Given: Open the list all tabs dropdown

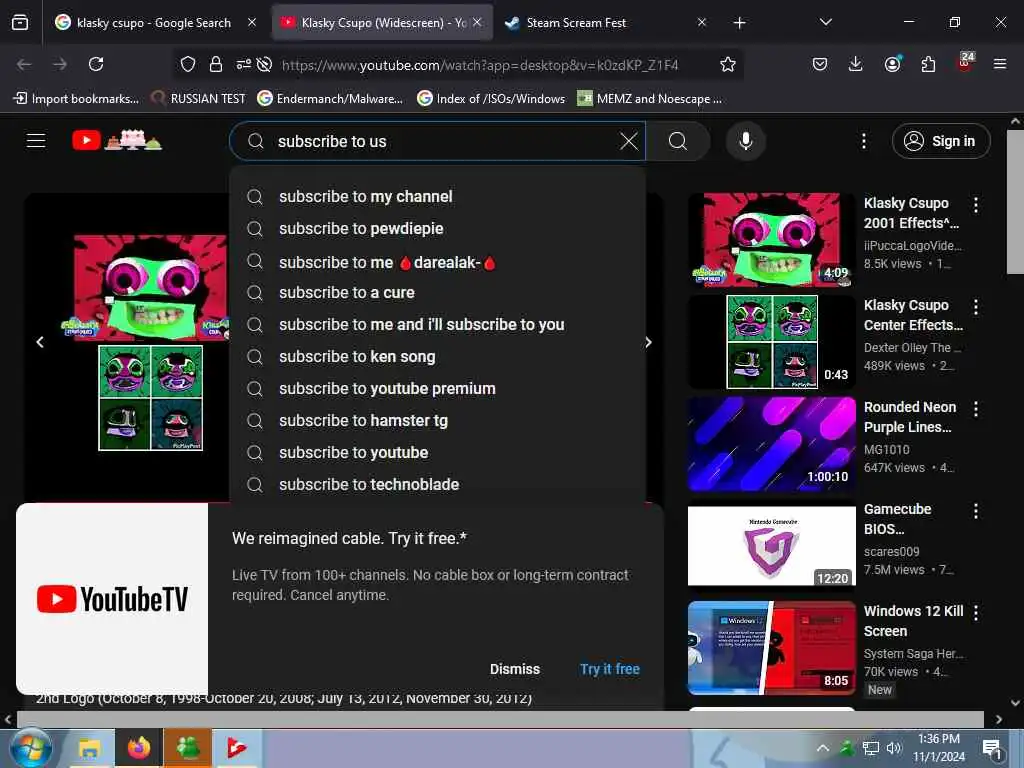Looking at the screenshot, I should pyautogui.click(x=825, y=22).
